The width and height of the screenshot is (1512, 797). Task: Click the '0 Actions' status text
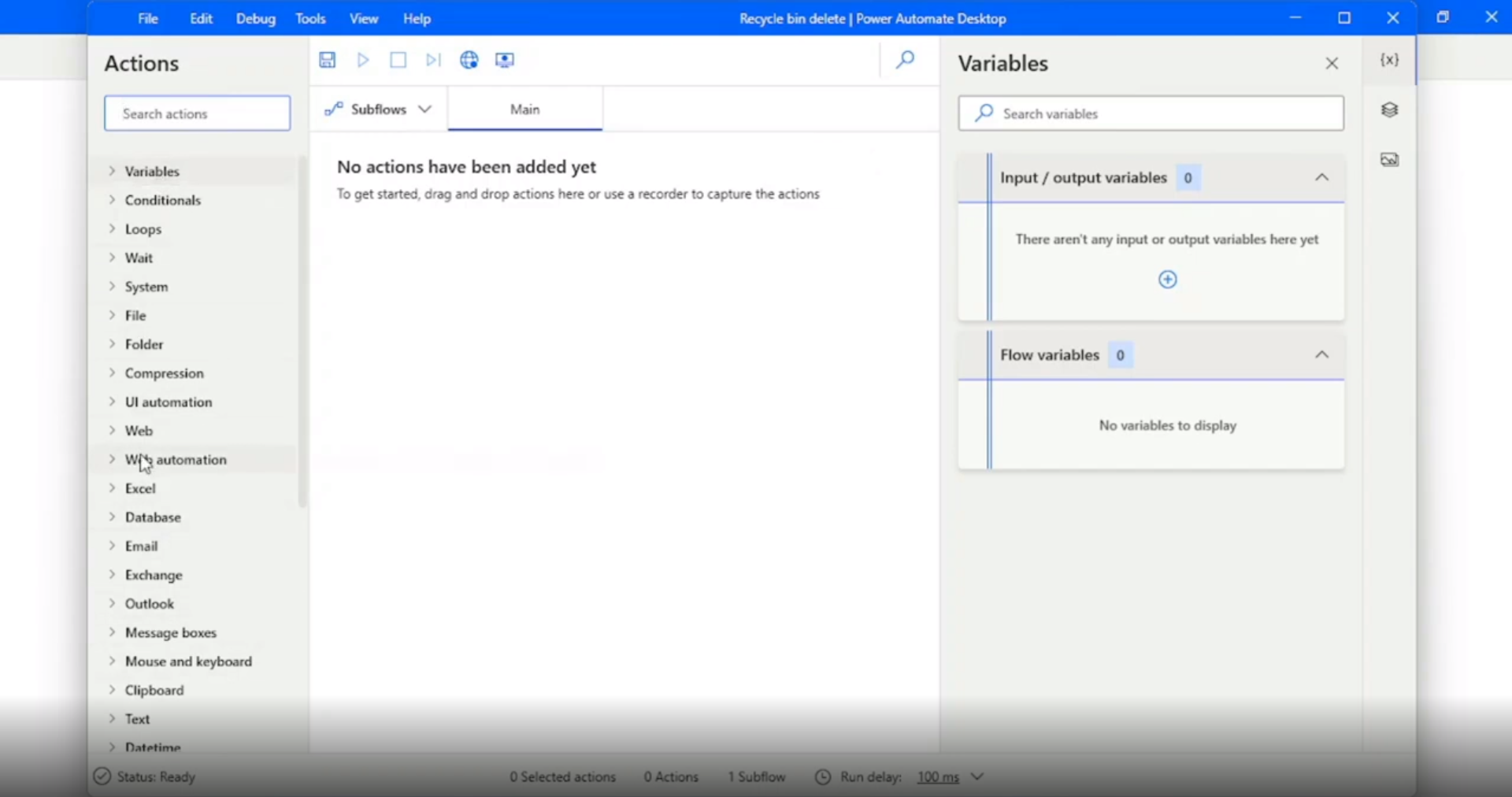click(x=671, y=777)
